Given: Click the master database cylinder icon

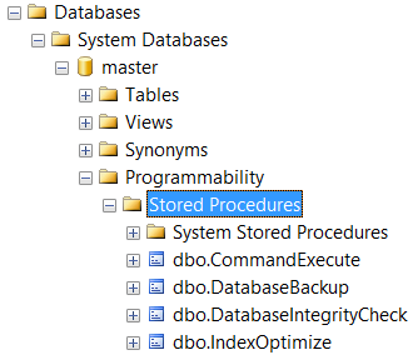Looking at the screenshot, I should pyautogui.click(x=85, y=67).
